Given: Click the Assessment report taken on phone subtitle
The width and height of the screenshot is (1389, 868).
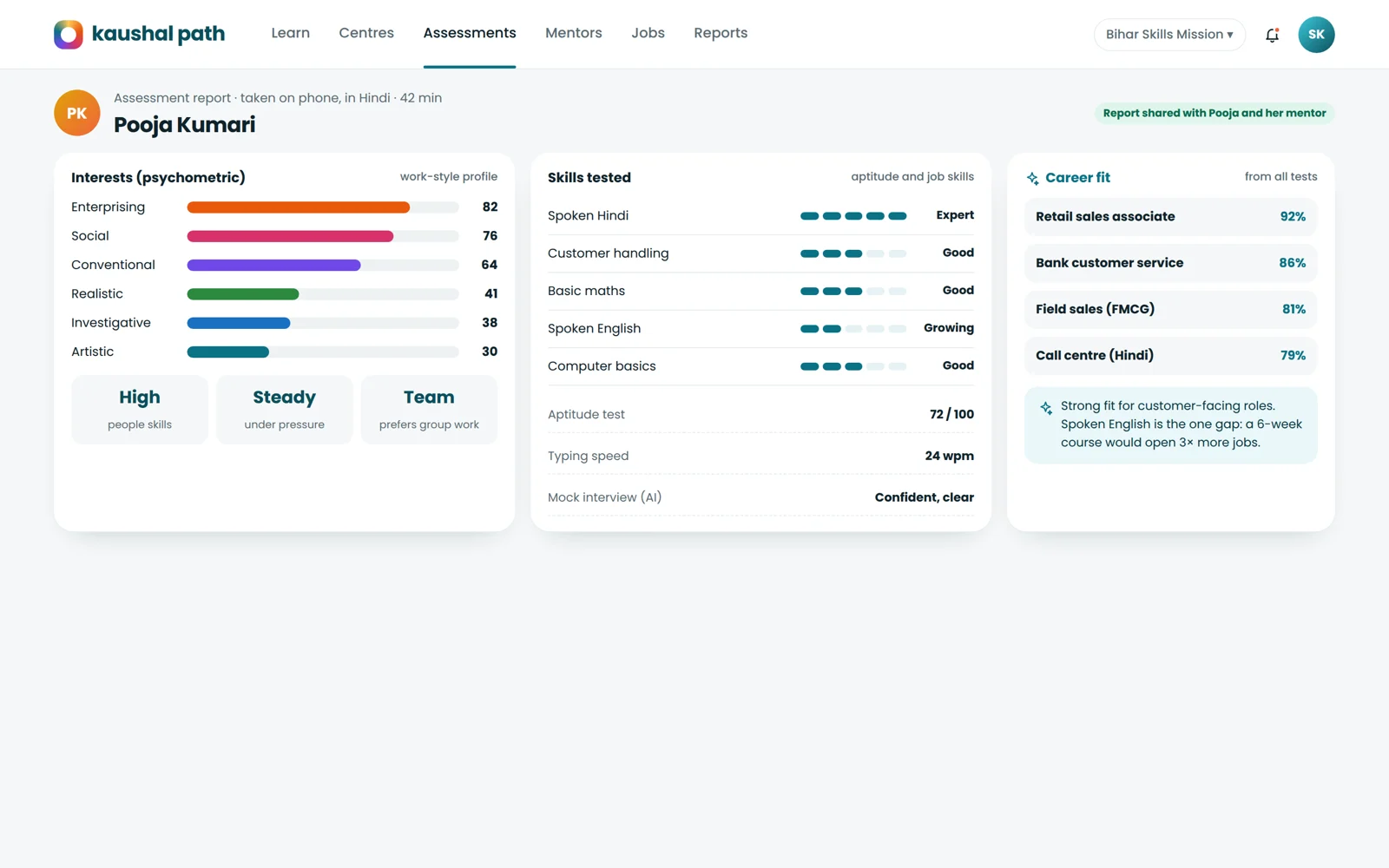Looking at the screenshot, I should point(278,98).
